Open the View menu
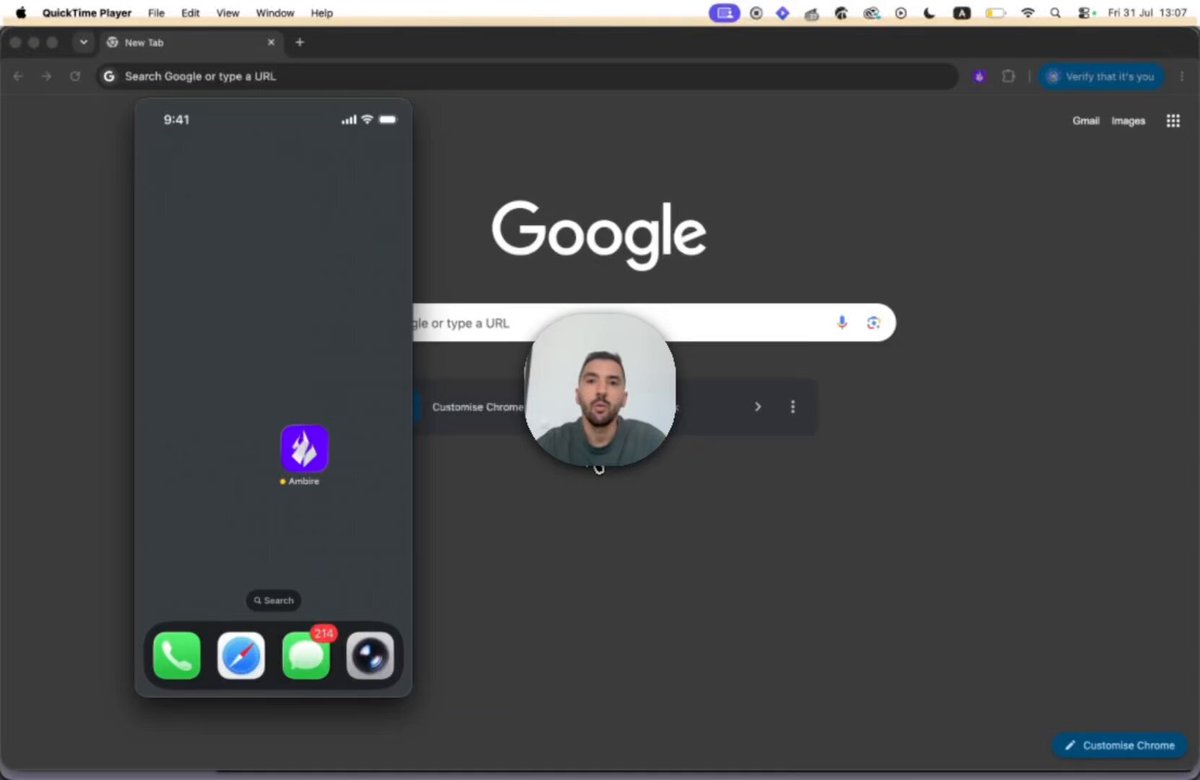 pyautogui.click(x=228, y=13)
